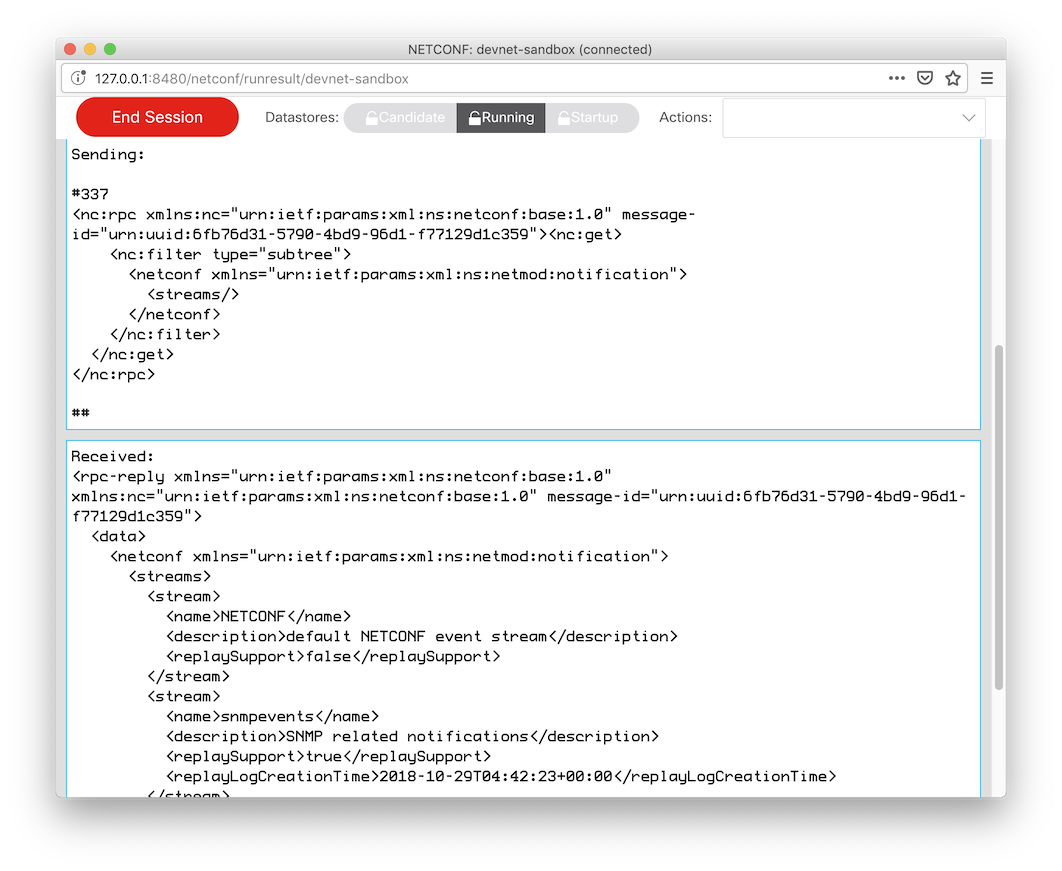
Task: Click the "Received:" label
Action: coord(112,456)
